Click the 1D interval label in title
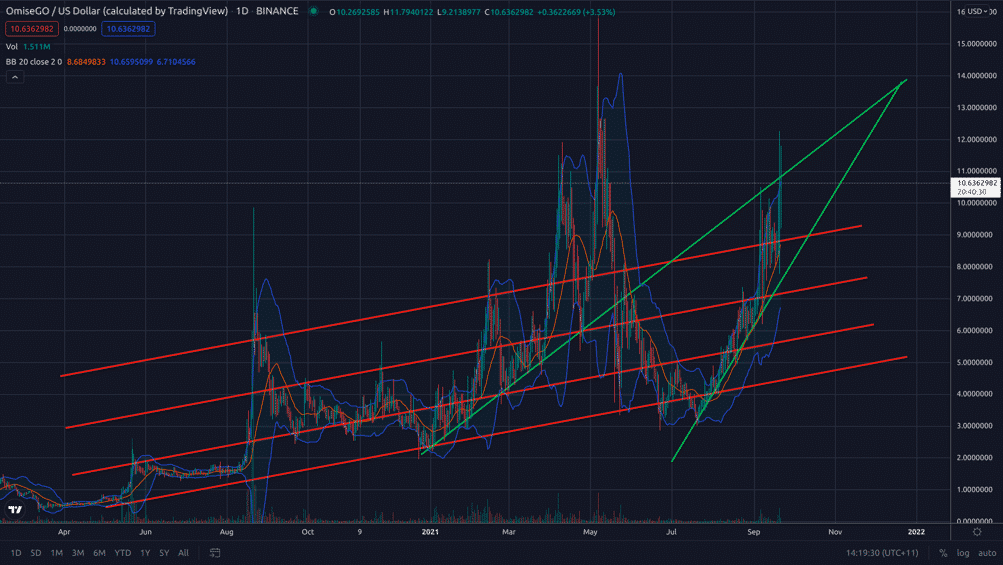Screen dimensions: 1003x565 pos(242,11)
